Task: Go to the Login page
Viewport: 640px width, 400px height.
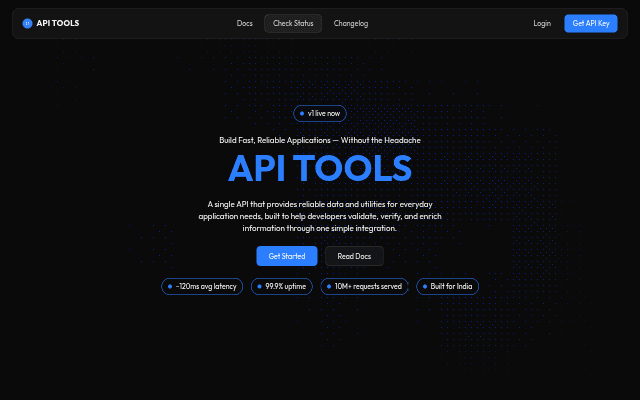Action: click(x=542, y=23)
